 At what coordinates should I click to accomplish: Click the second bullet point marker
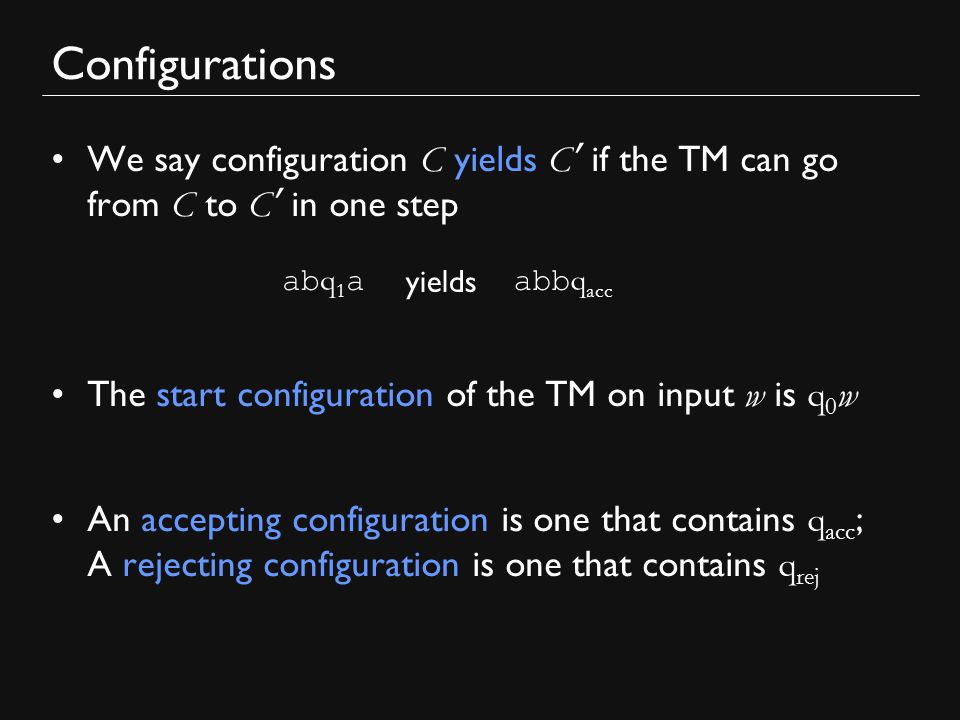[58, 394]
